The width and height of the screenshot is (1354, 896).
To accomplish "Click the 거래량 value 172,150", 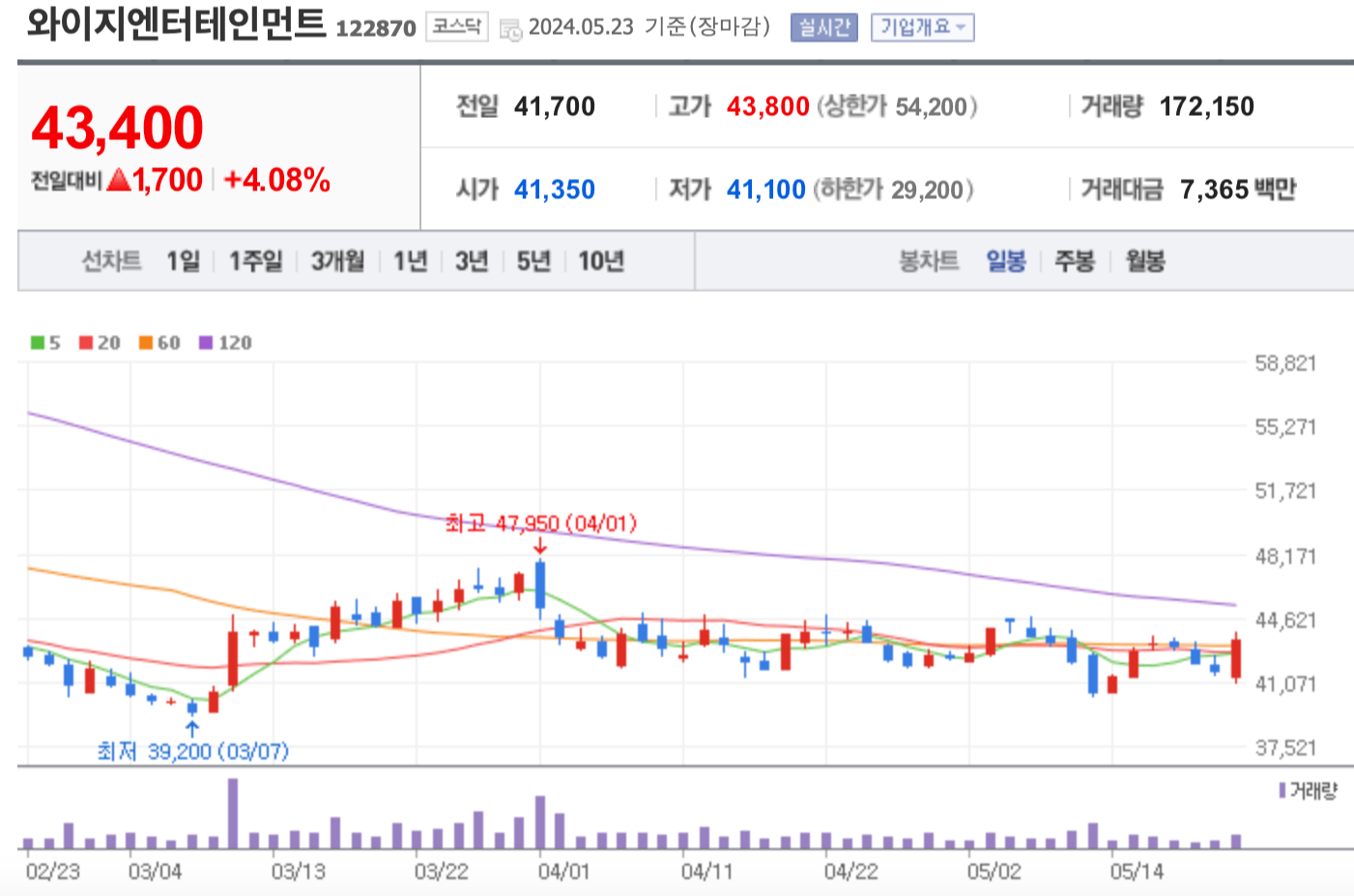I will (1207, 106).
